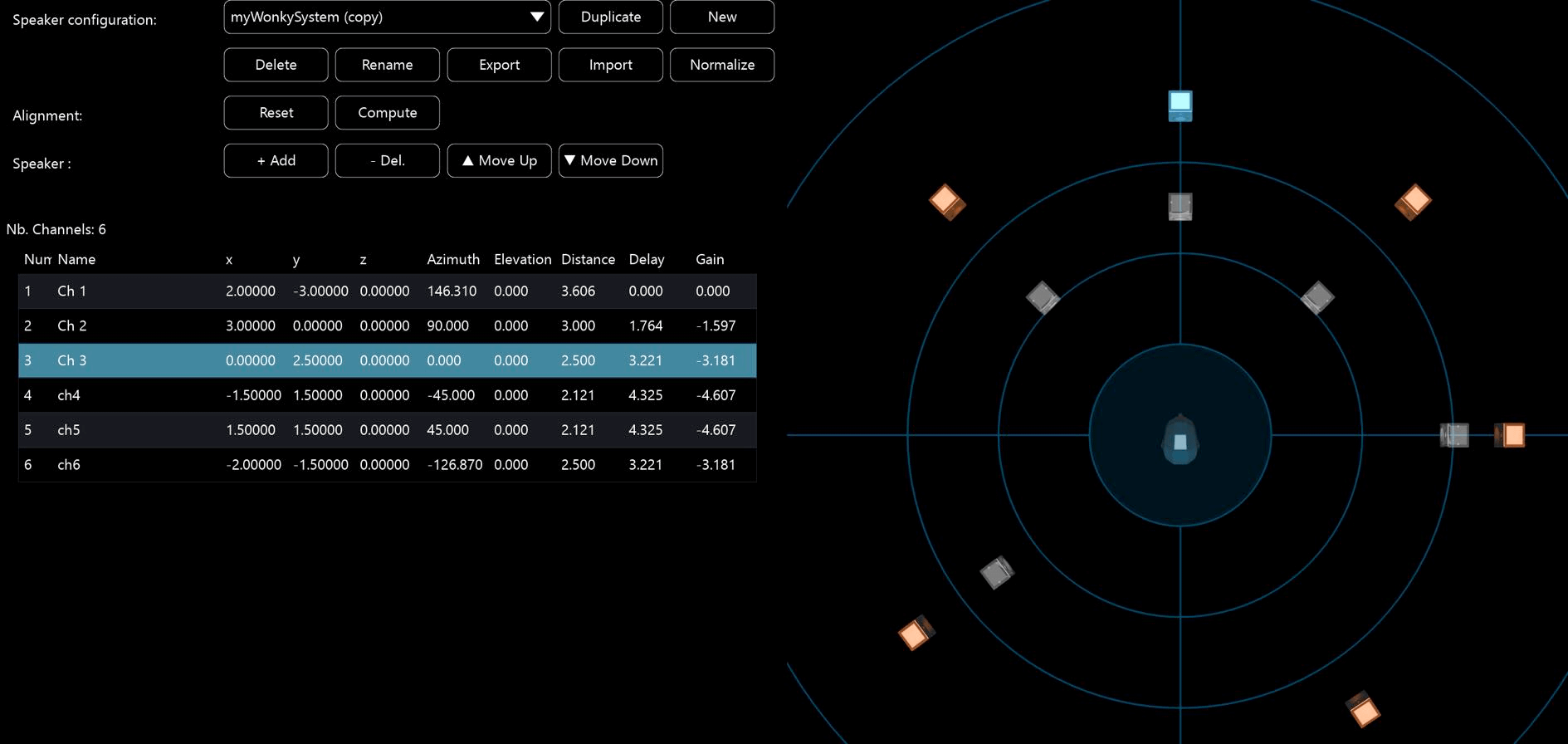1568x744 pixels.
Task: Select the orange Ch 1 speaker at bottom right
Action: click(x=1362, y=709)
